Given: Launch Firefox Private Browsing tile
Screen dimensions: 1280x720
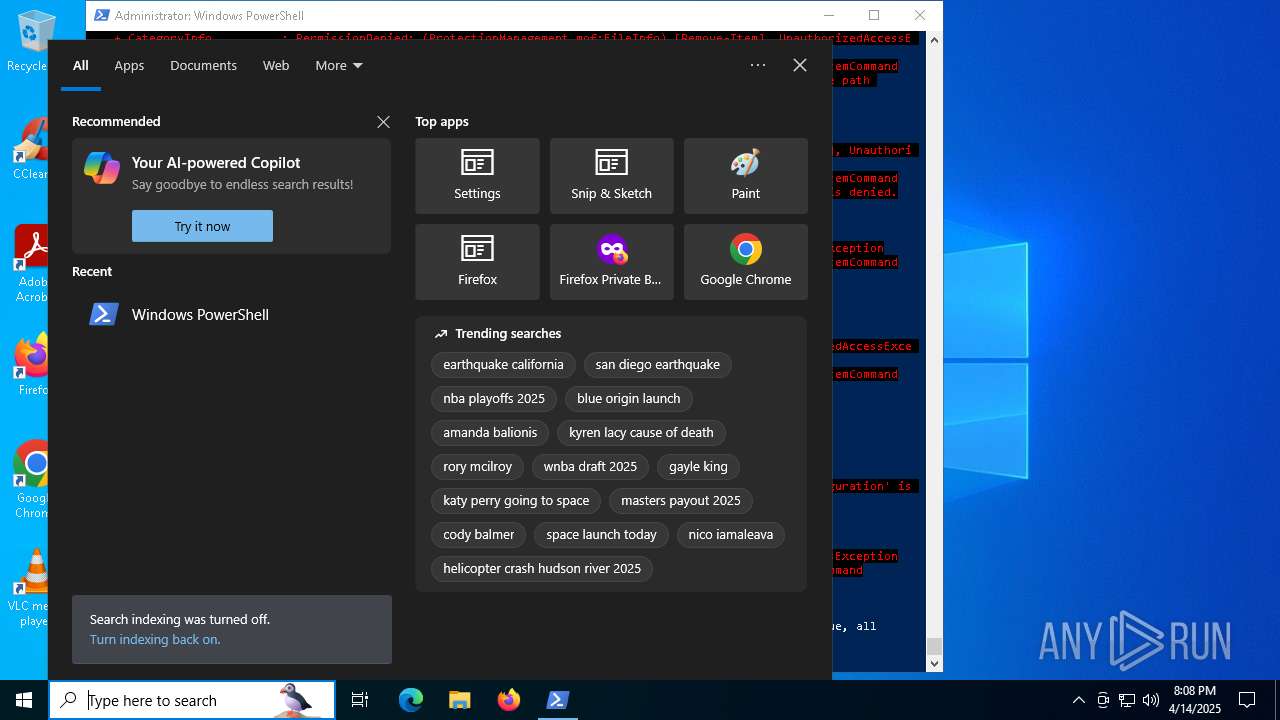Looking at the screenshot, I should pos(611,262).
